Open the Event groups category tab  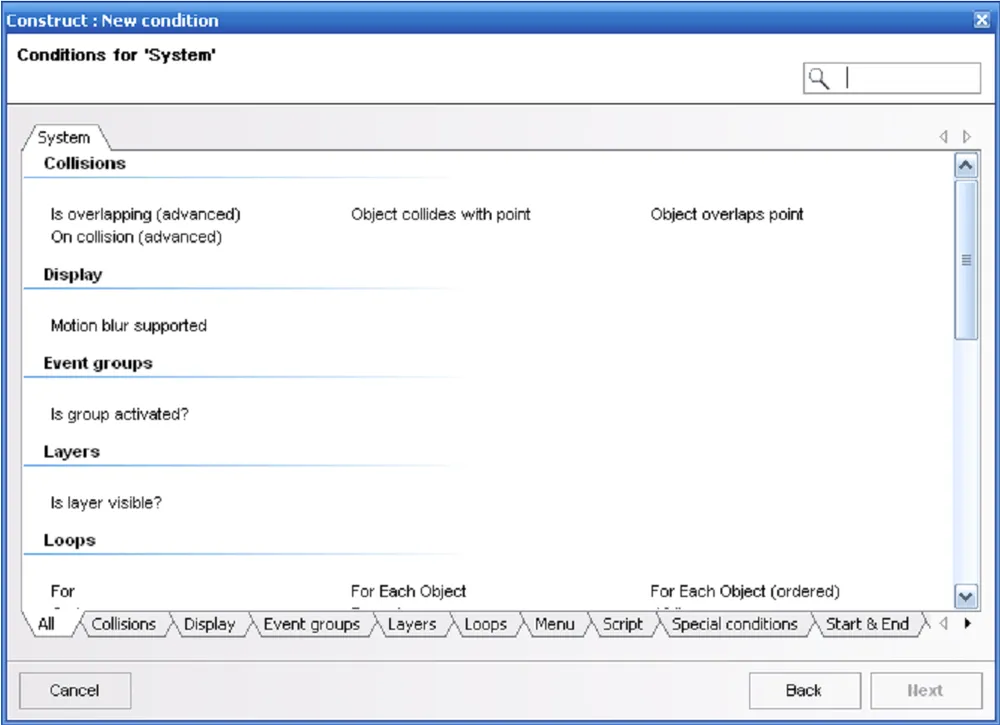pyautogui.click(x=312, y=624)
